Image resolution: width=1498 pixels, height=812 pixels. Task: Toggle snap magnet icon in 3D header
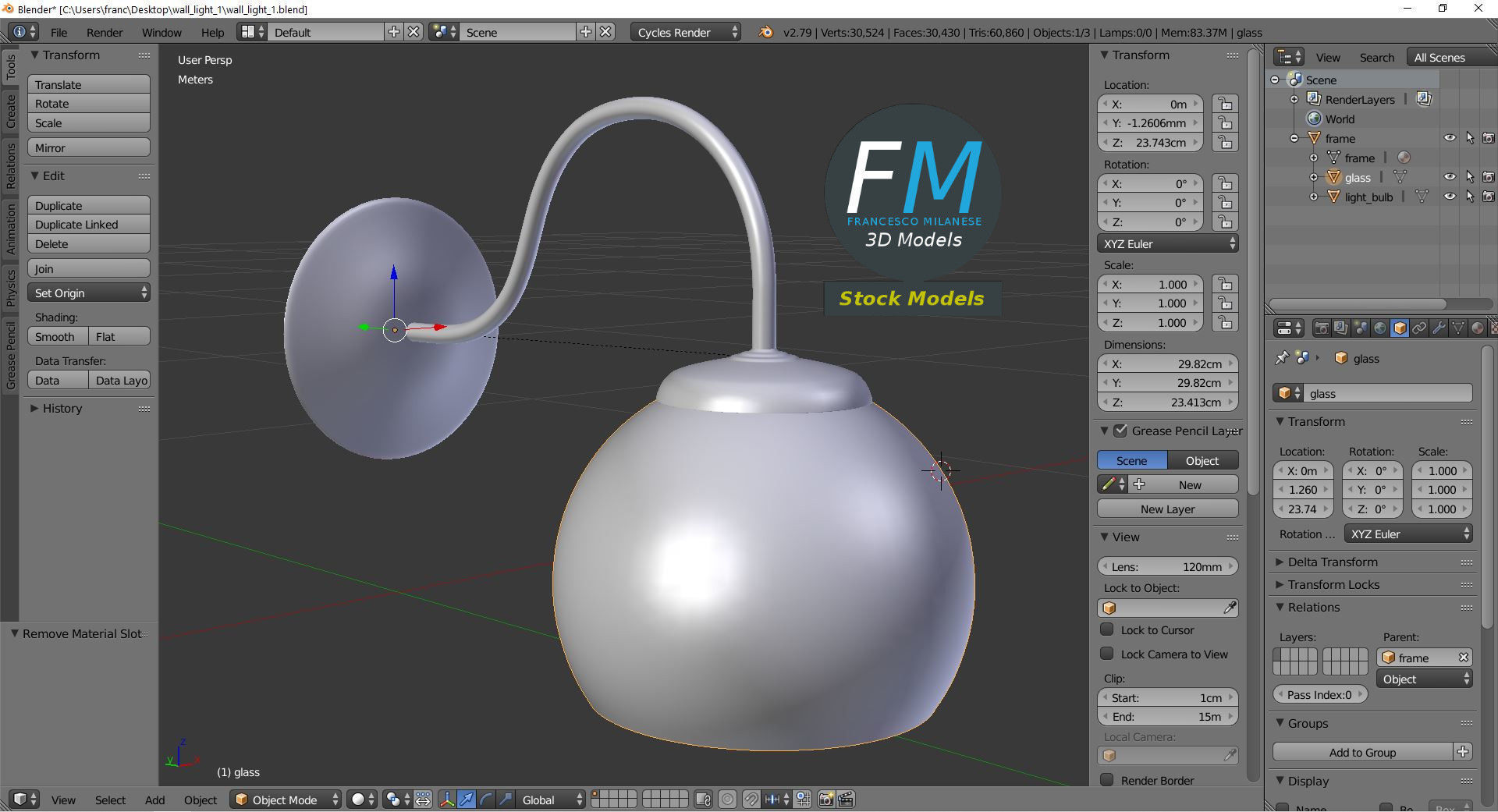click(x=751, y=800)
